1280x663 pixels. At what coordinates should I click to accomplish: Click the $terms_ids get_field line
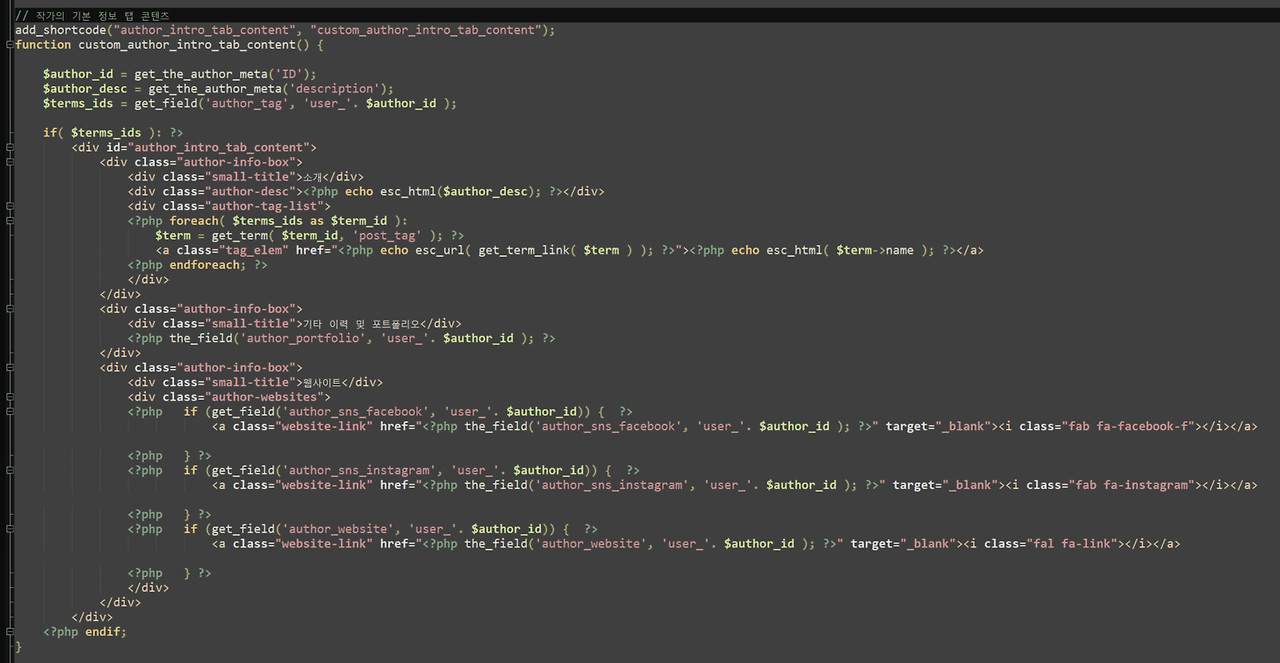point(249,103)
